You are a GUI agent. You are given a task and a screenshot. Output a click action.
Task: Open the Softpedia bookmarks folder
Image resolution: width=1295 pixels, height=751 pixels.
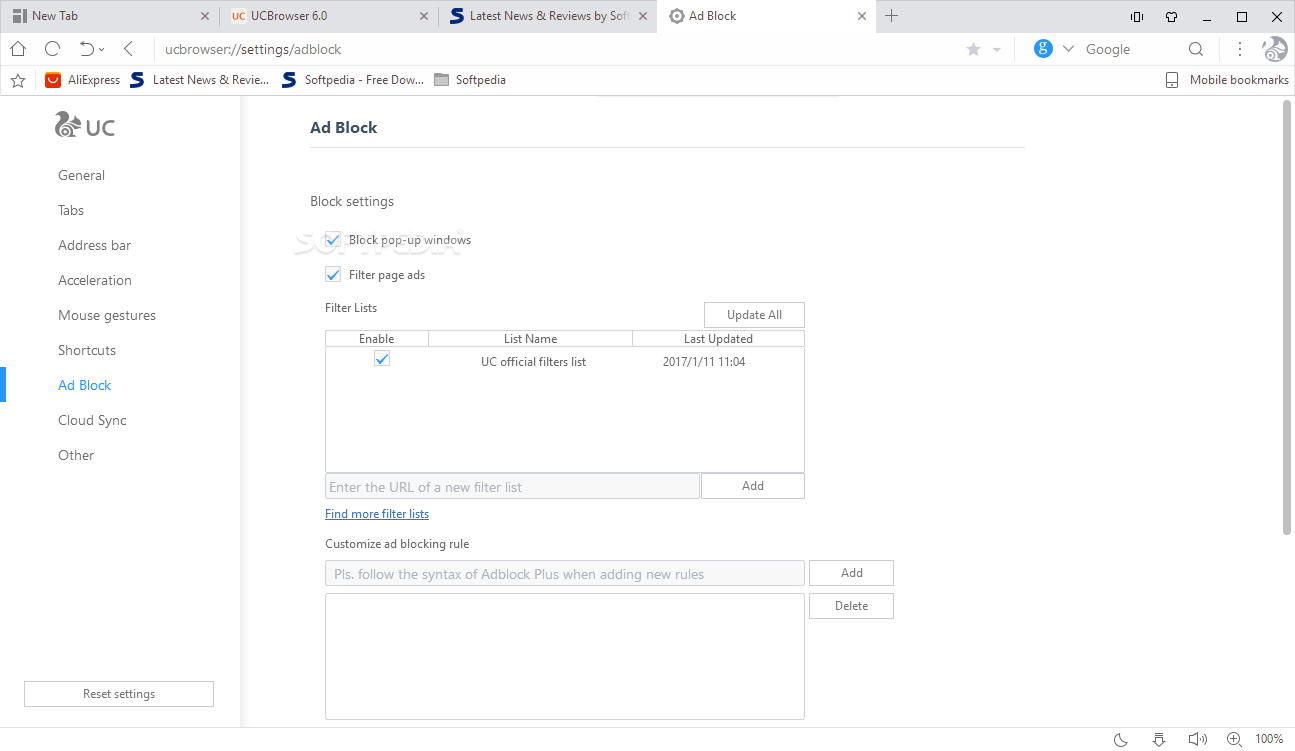(470, 80)
